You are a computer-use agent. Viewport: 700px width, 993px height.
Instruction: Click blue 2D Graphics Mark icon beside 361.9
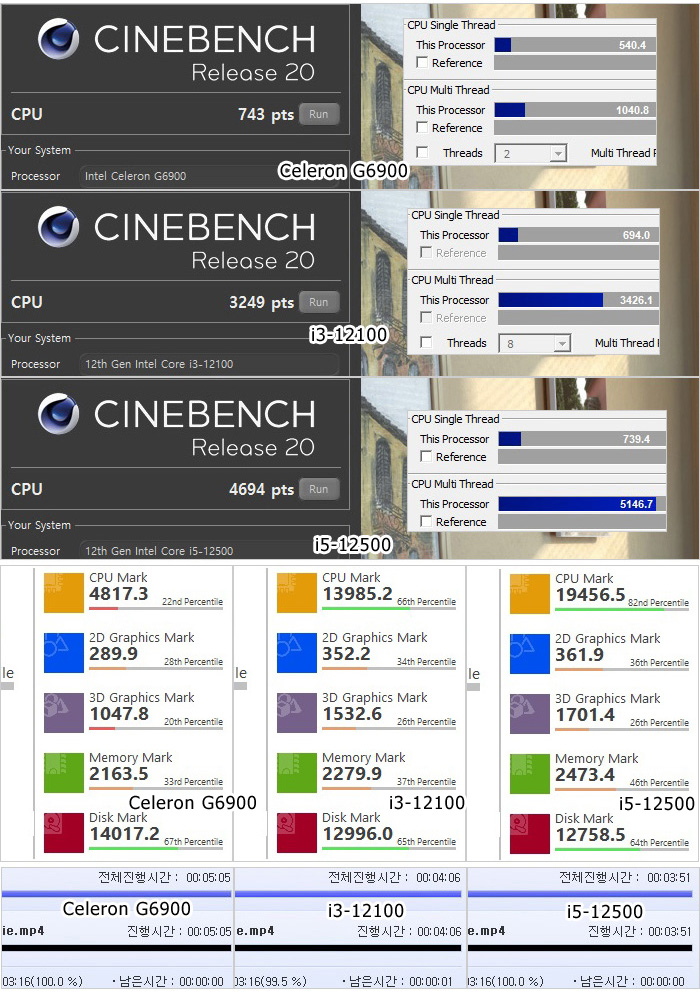point(530,654)
